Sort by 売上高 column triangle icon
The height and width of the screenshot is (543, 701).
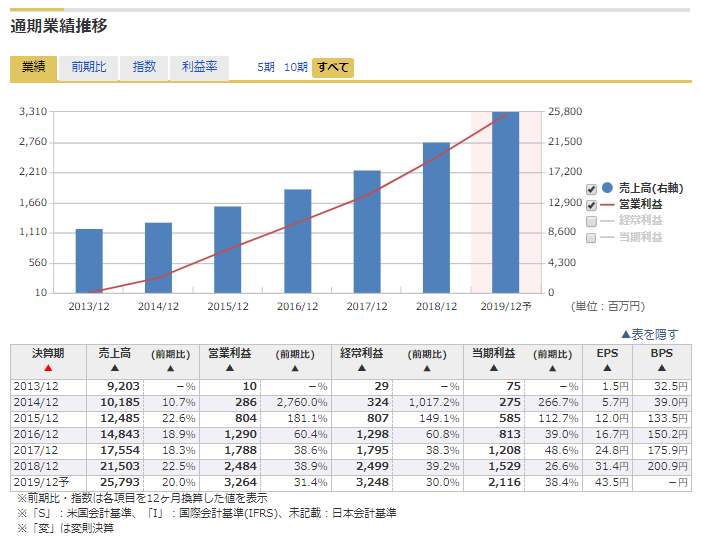click(115, 368)
